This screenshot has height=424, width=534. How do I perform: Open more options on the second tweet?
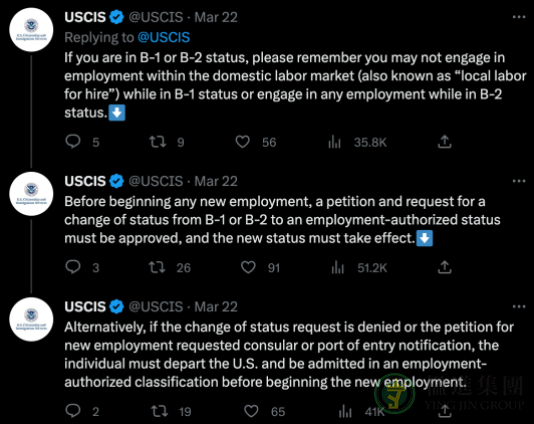(519, 181)
